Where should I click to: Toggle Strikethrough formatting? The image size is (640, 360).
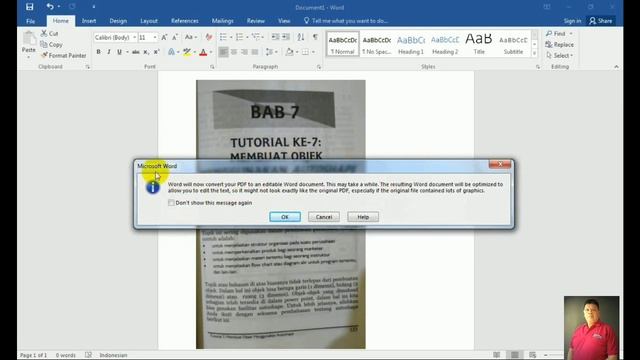[136, 52]
